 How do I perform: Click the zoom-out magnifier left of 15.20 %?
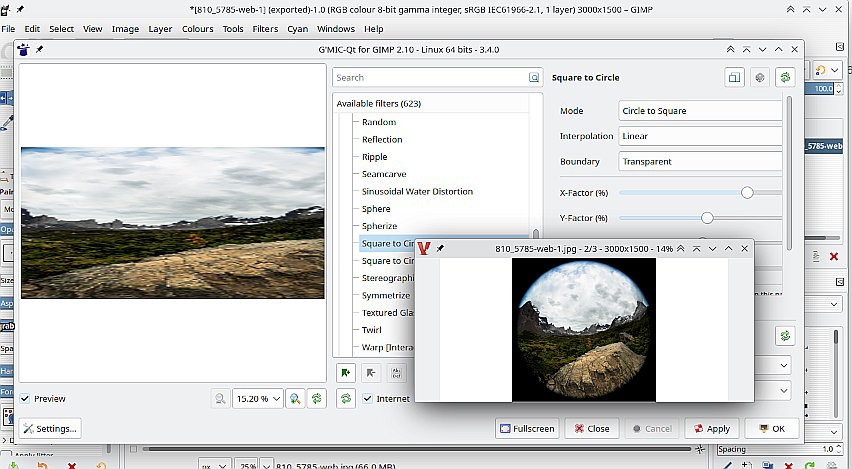point(219,398)
